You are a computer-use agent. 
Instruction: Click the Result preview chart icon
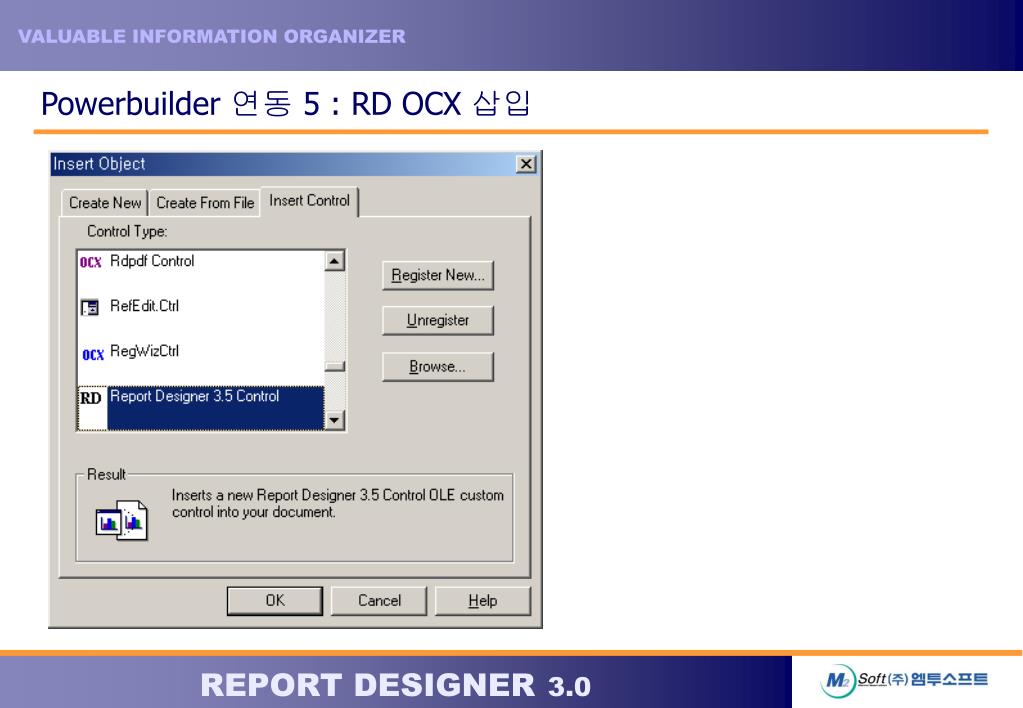121,520
